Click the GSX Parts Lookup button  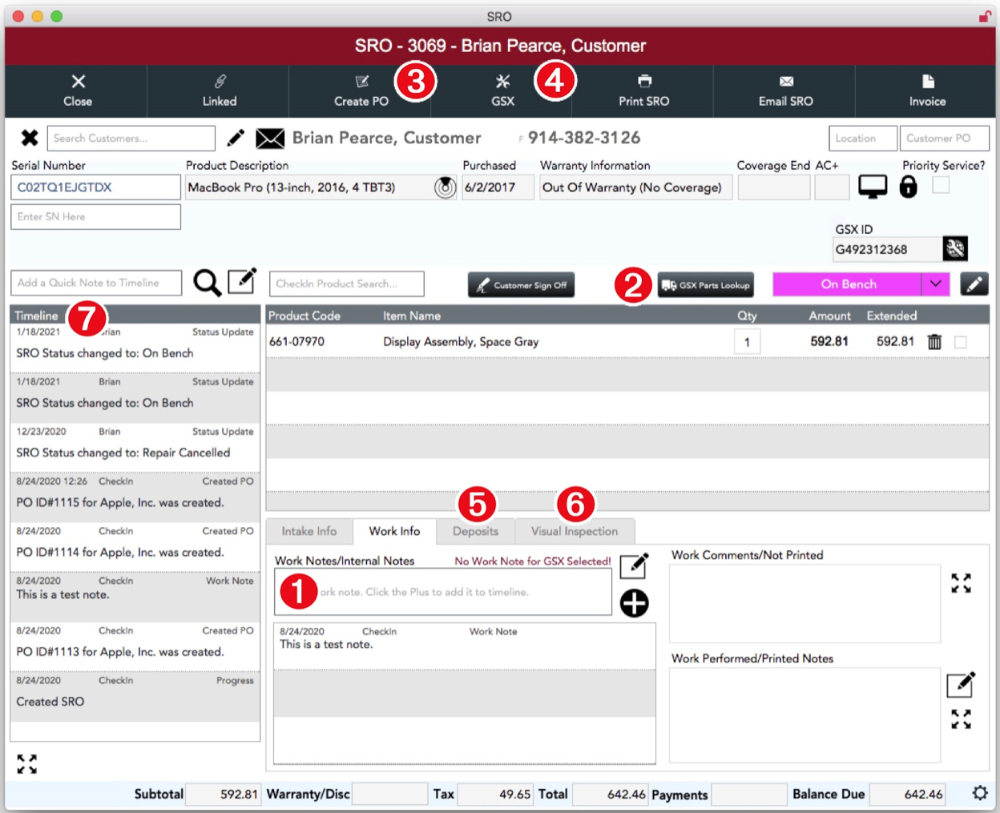click(x=705, y=285)
